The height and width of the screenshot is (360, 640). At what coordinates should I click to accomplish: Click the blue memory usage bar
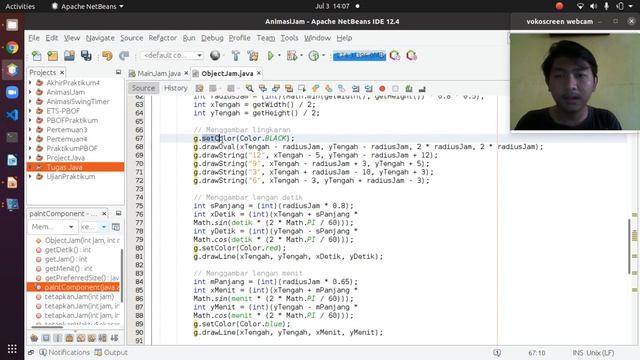pyautogui.click(x=359, y=56)
